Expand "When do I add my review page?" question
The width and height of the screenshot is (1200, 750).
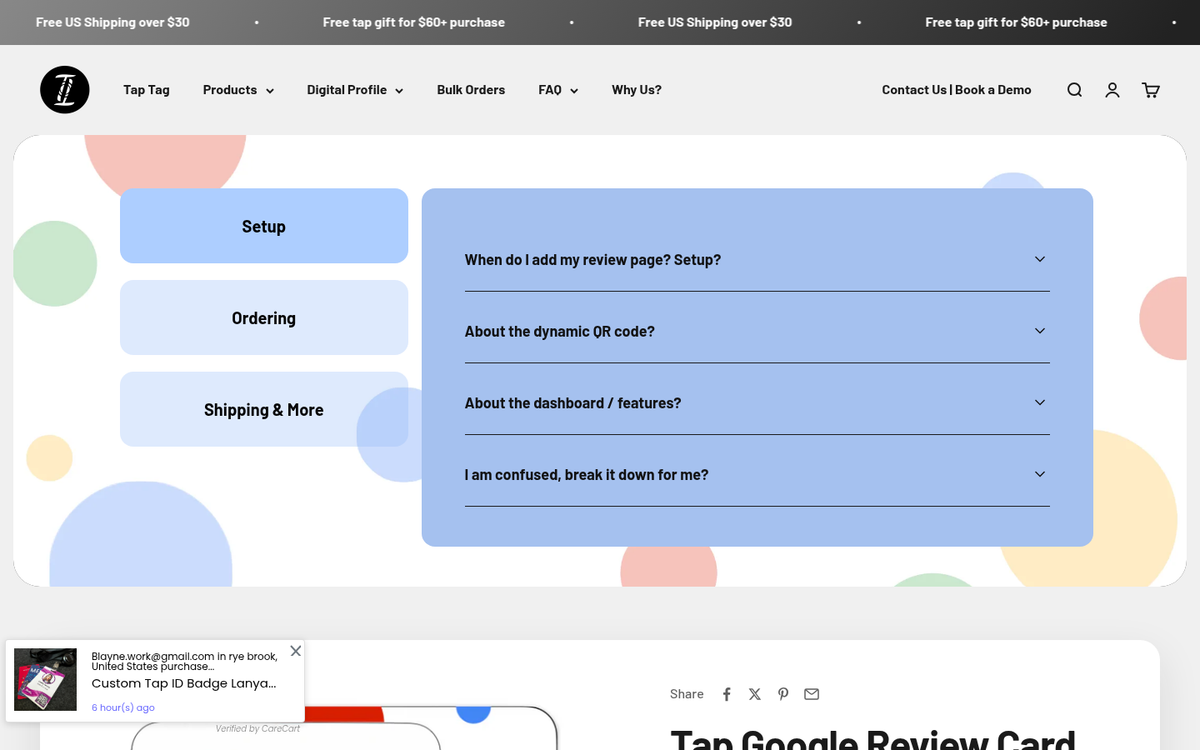pyautogui.click(x=756, y=260)
